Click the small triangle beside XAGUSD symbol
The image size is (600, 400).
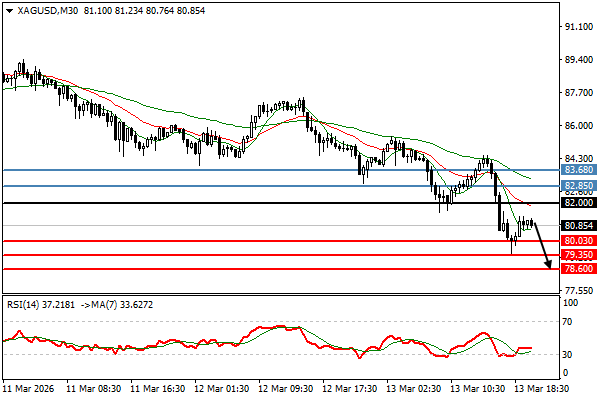pyautogui.click(x=7, y=10)
